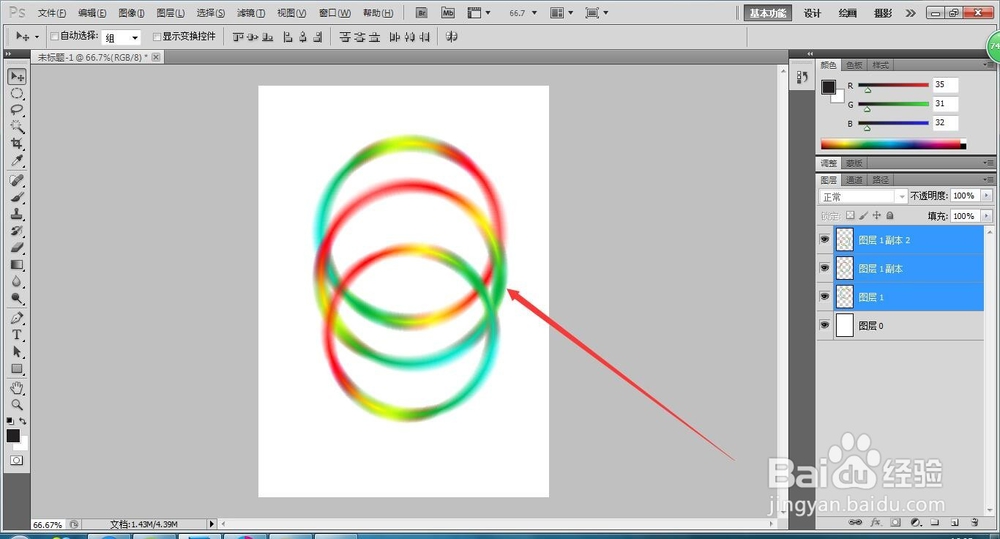Expand more workspaces with the double chevron
Image resolution: width=1000 pixels, height=539 pixels.
tap(911, 13)
